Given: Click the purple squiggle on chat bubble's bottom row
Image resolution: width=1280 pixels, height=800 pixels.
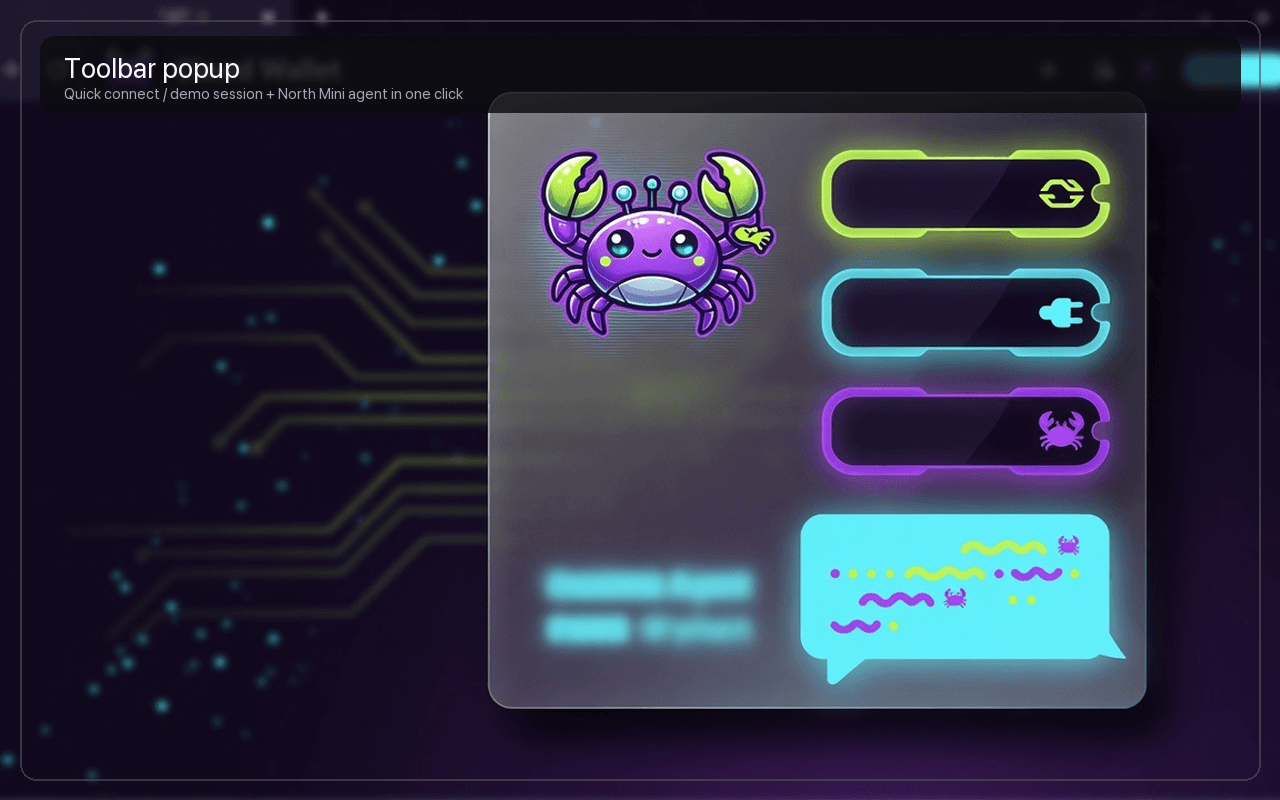Looking at the screenshot, I should [856, 627].
